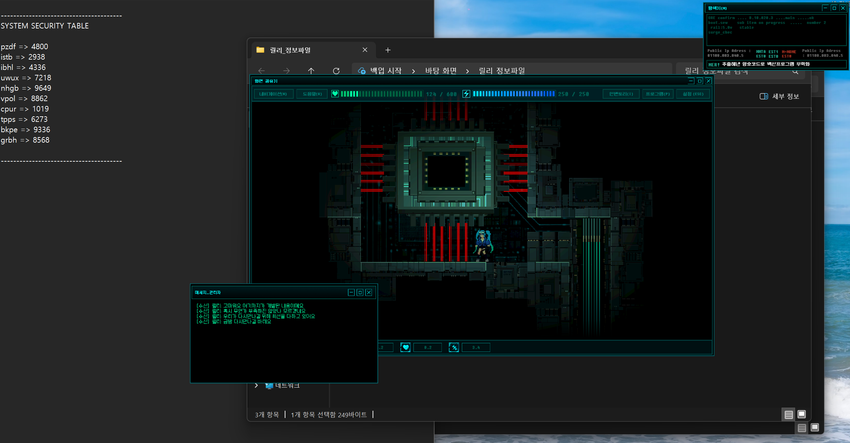Click the bottom hint message line in terminal
Image resolution: width=850 pixels, height=443 pixels.
coord(776,64)
